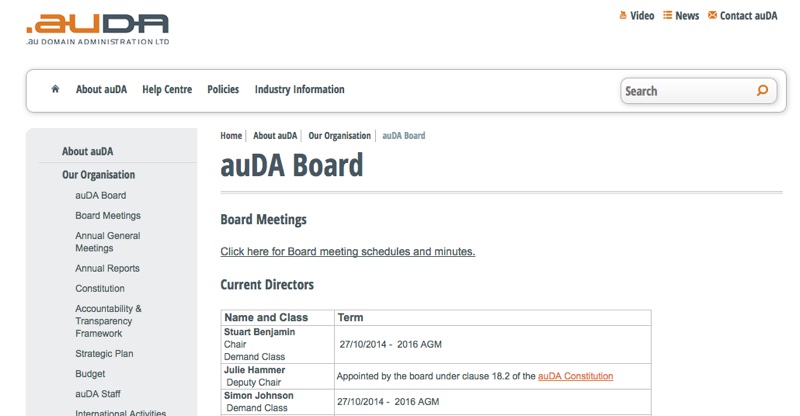Open Board Meetings in sidebar
Viewport: 800px width, 416px height.
pos(108,215)
